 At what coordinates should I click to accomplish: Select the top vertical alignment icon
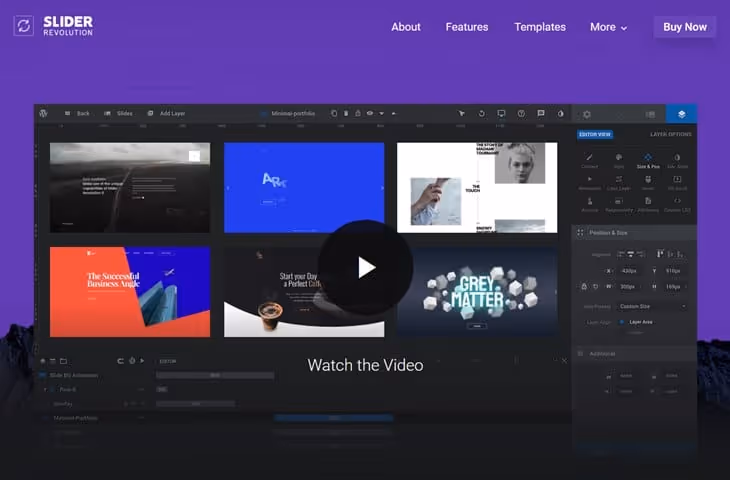[660, 254]
